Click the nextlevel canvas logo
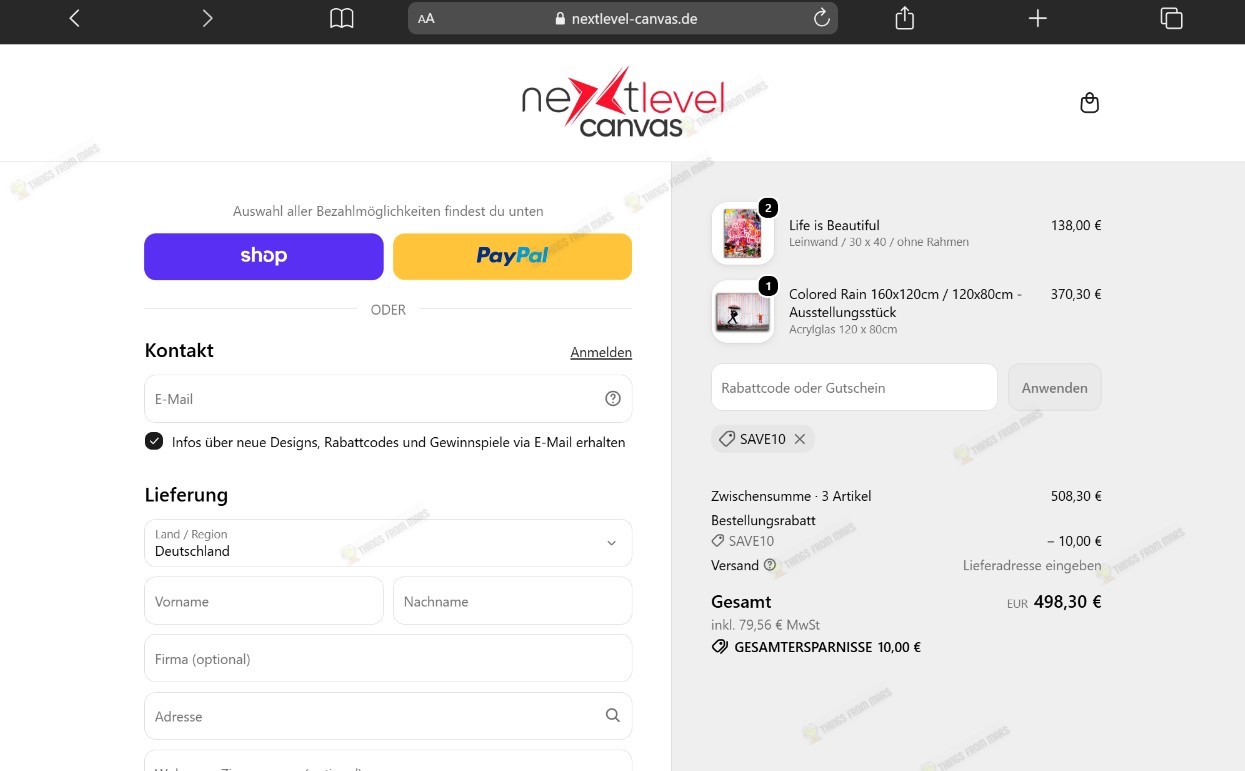Screen dimensions: 1245x771 click(622, 102)
